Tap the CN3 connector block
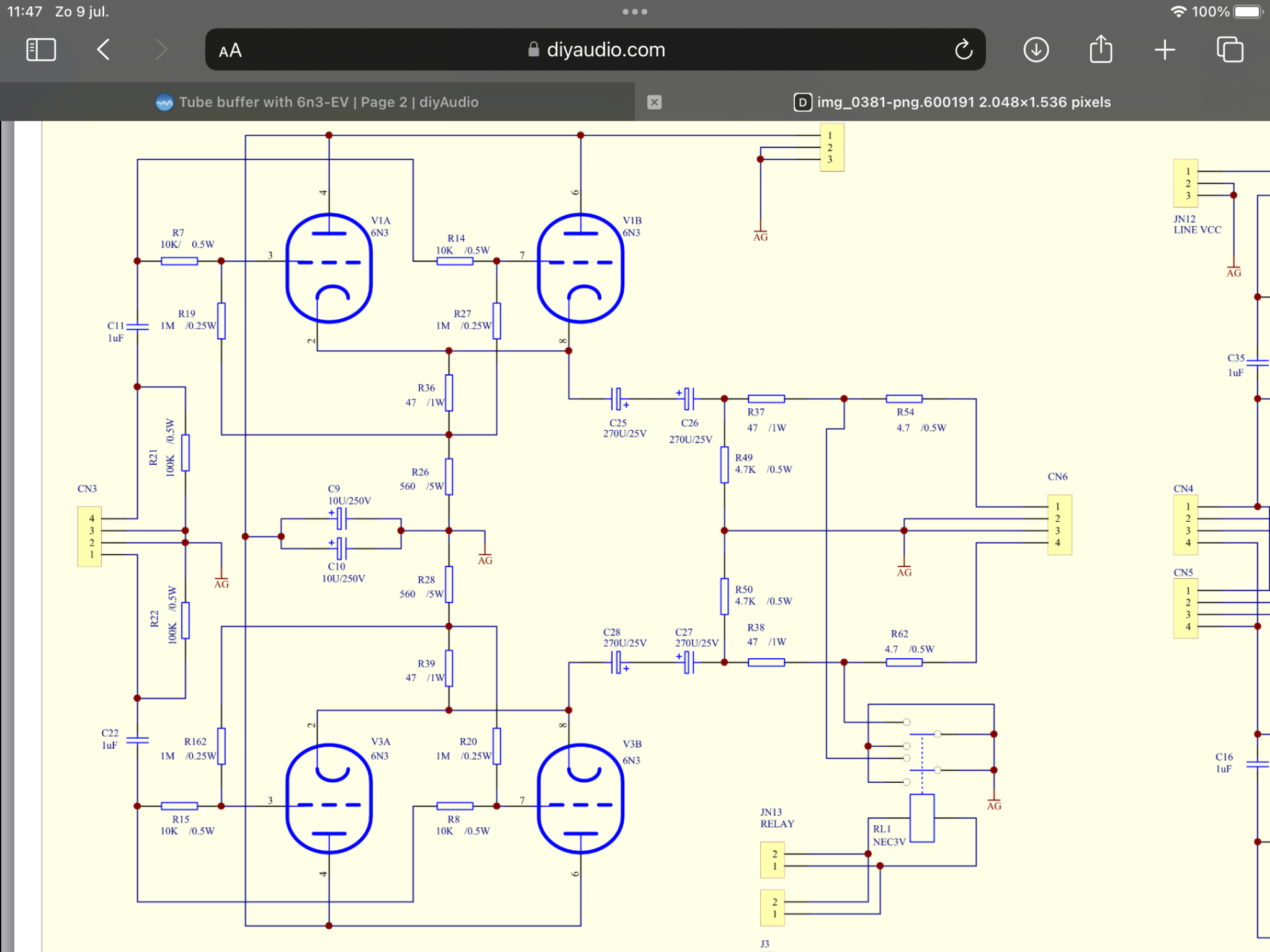 pyautogui.click(x=89, y=537)
